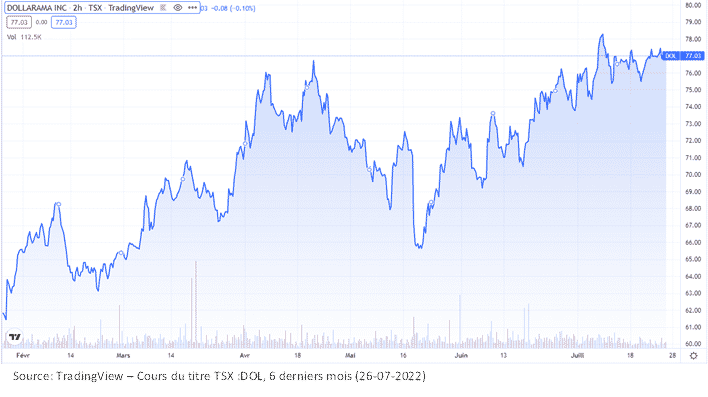
Task: Click date 28 on the time axis
Action: pos(672,356)
